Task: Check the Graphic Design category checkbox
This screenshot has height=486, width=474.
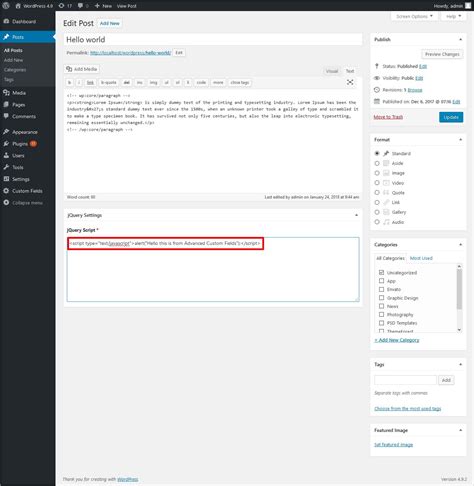Action: coord(381,298)
